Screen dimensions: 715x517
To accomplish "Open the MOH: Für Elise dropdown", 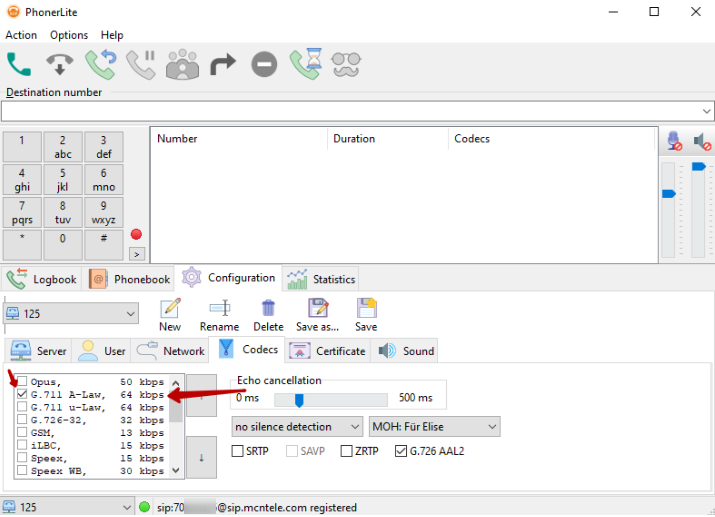I will [435, 427].
